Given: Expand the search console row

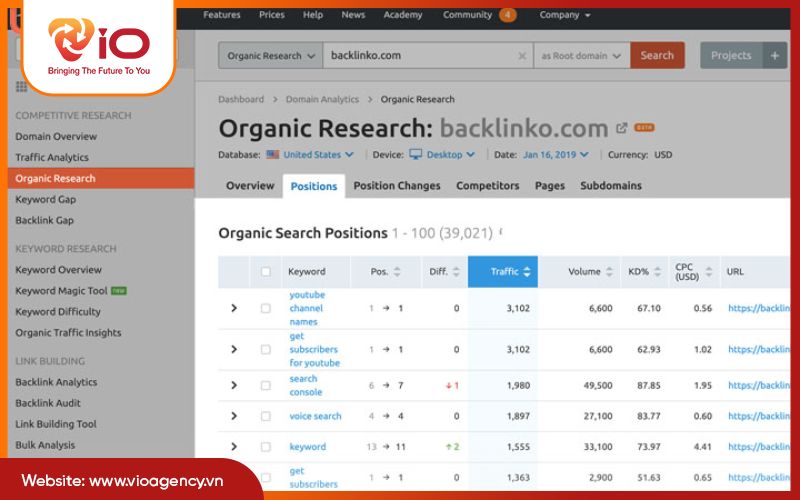Looking at the screenshot, I should coord(234,385).
